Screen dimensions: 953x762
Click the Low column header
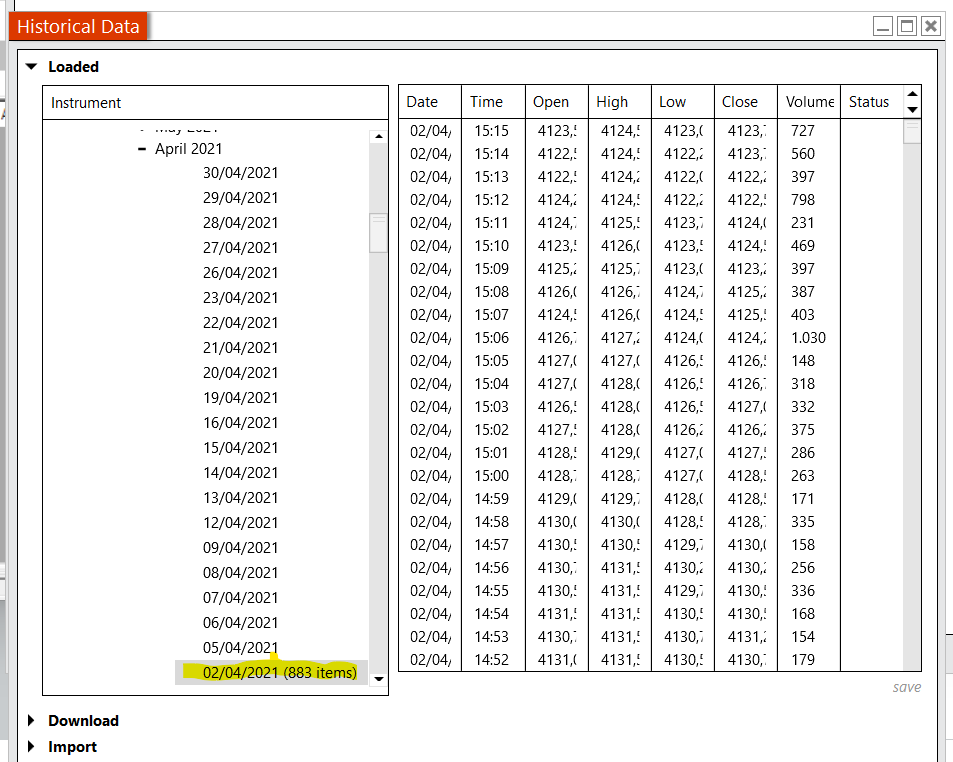(x=683, y=101)
